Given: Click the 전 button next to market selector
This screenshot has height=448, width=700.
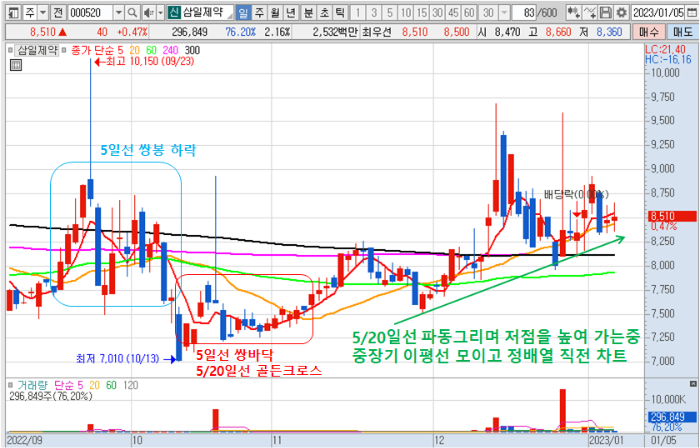Looking at the screenshot, I should pos(58,12).
